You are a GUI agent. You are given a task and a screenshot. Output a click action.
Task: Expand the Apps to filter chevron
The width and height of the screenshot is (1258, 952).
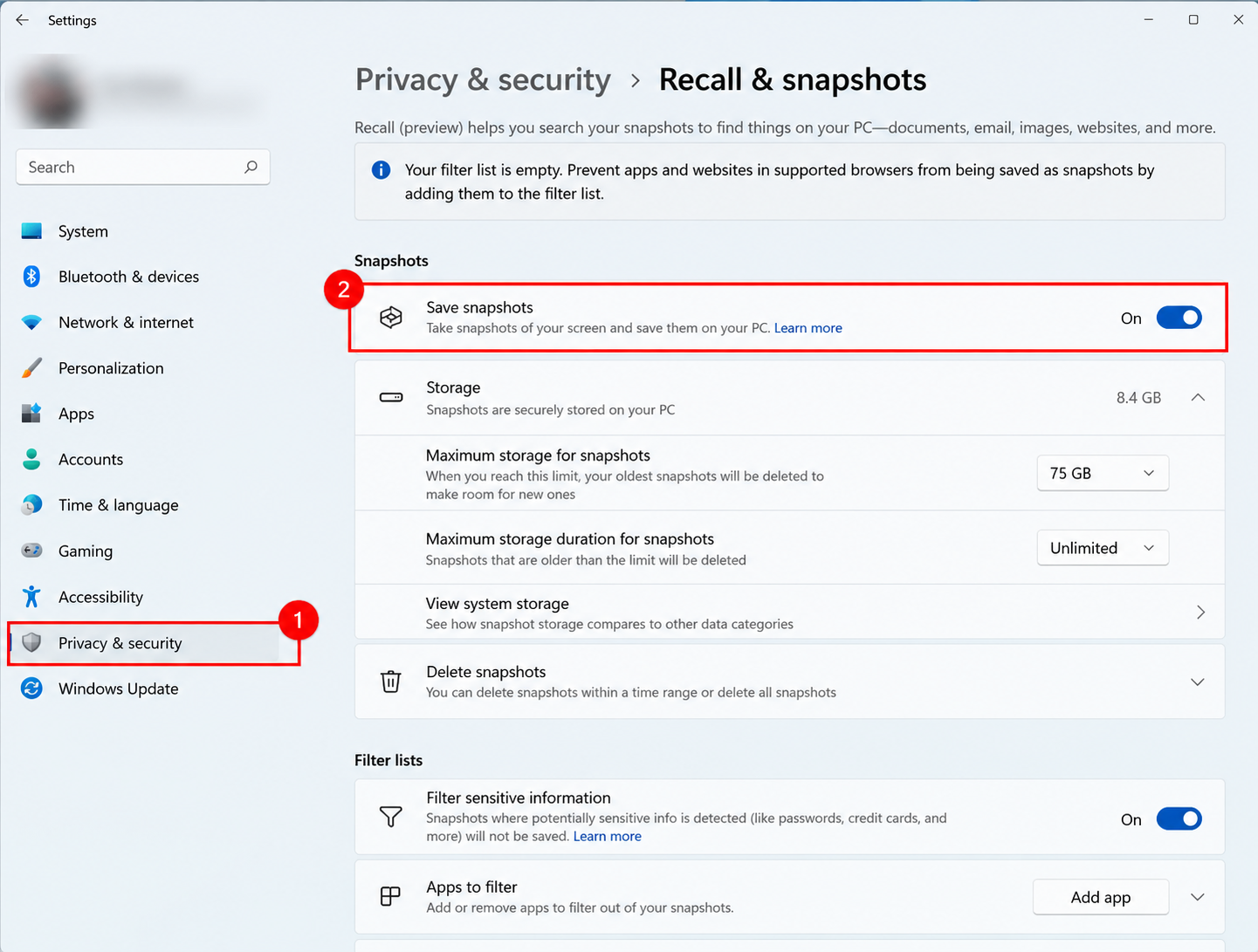(1198, 897)
